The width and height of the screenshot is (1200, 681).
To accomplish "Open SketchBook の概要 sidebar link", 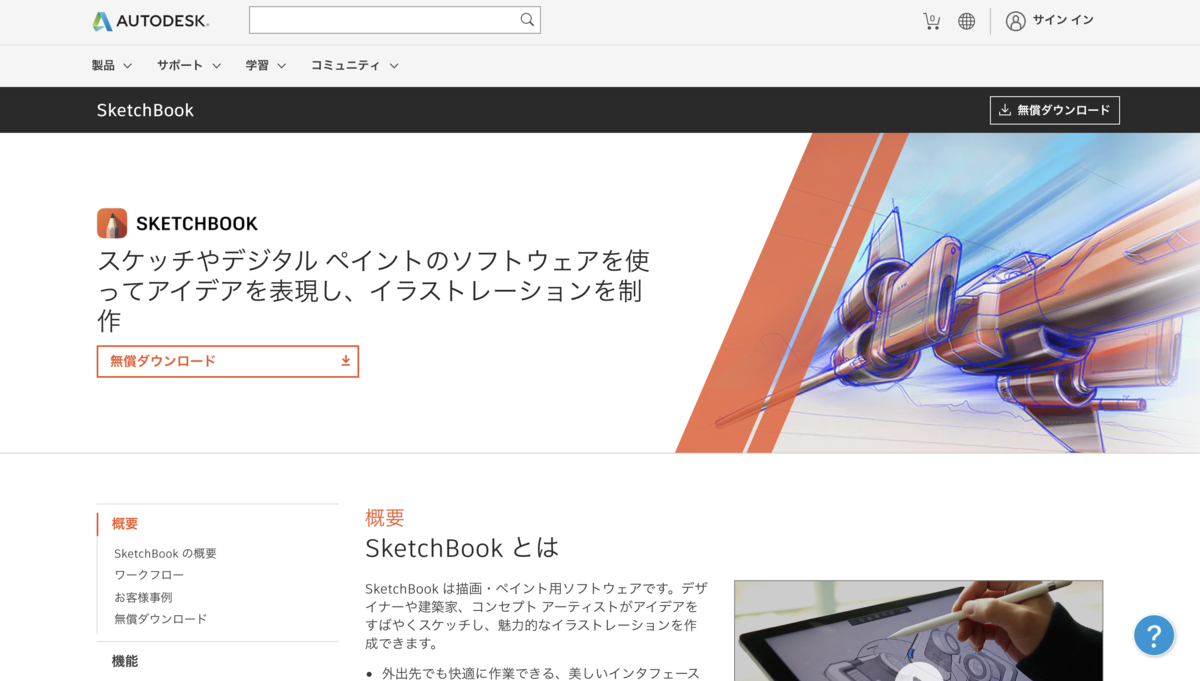I will [165, 554].
